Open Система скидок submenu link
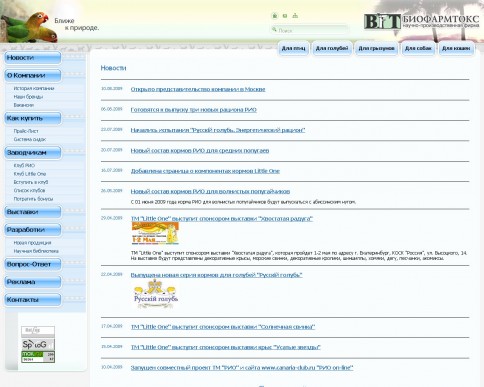This screenshot has height=387, width=484. point(30,139)
